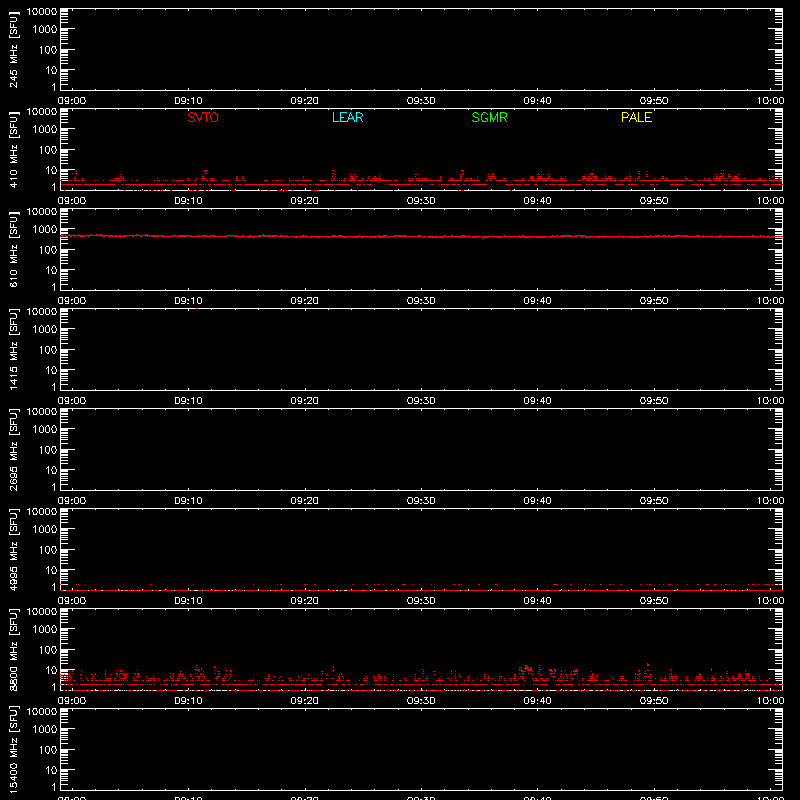Click 10:00 tick under the 610 MHz panel
800x800 pixels.
coord(770,301)
